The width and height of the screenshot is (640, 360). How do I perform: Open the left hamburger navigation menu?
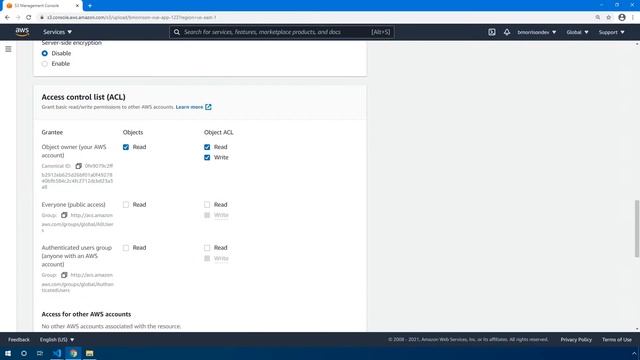(x=8, y=49)
